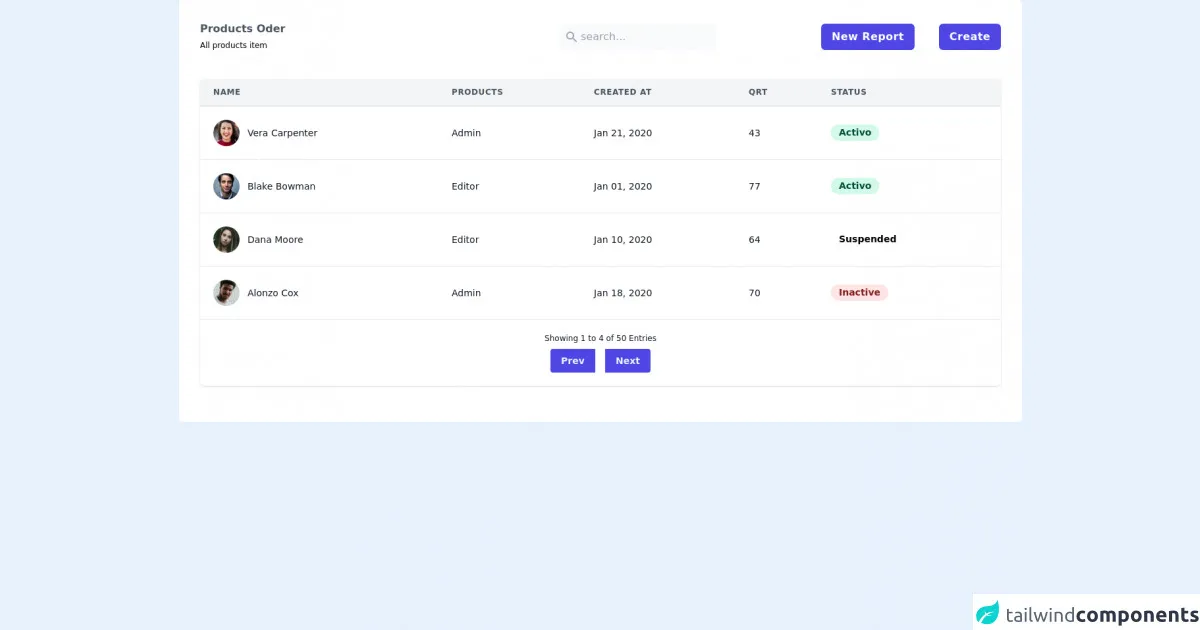Click Alonzo Cox's avatar photo

pos(226,293)
